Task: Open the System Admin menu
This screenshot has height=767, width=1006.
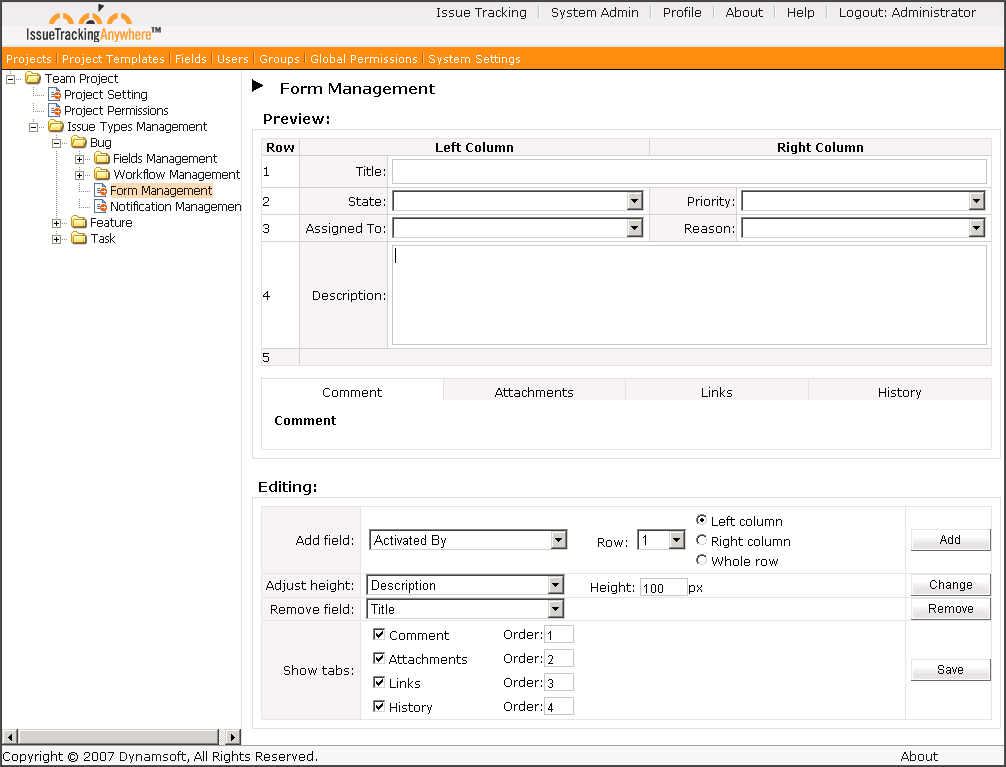Action: click(594, 13)
